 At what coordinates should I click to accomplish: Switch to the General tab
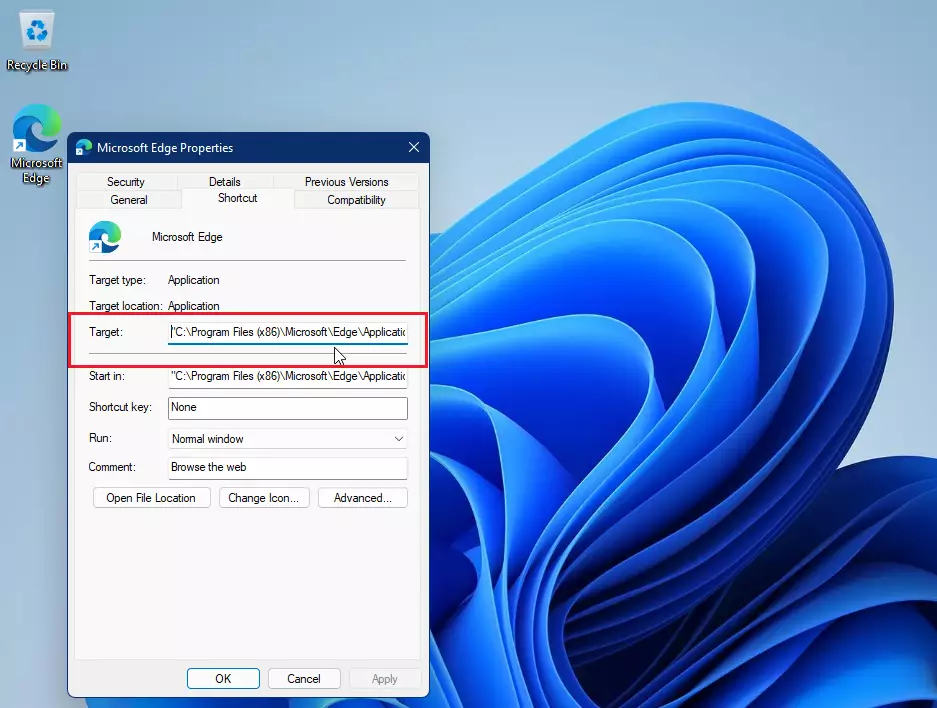128,200
